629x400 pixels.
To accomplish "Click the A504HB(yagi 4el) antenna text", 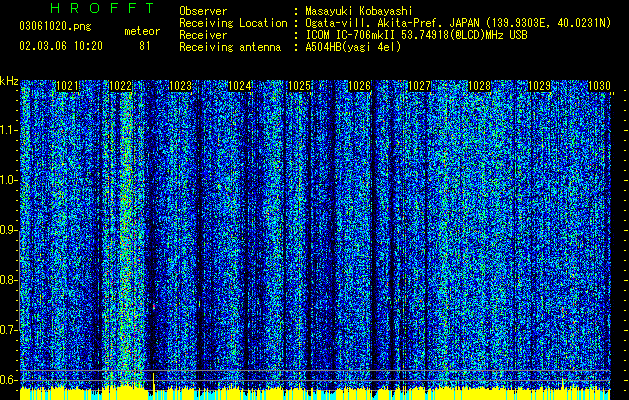I will click(x=353, y=47).
